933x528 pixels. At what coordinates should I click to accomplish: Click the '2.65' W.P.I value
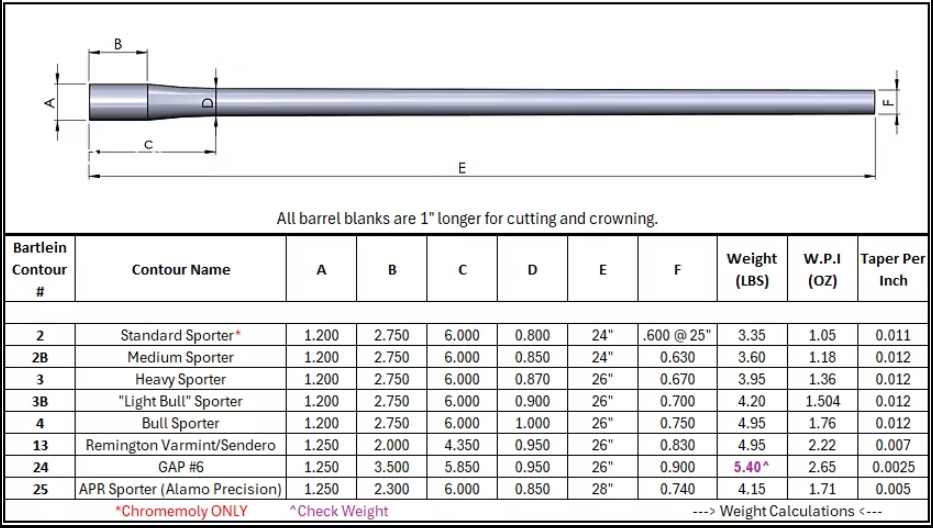(822, 467)
